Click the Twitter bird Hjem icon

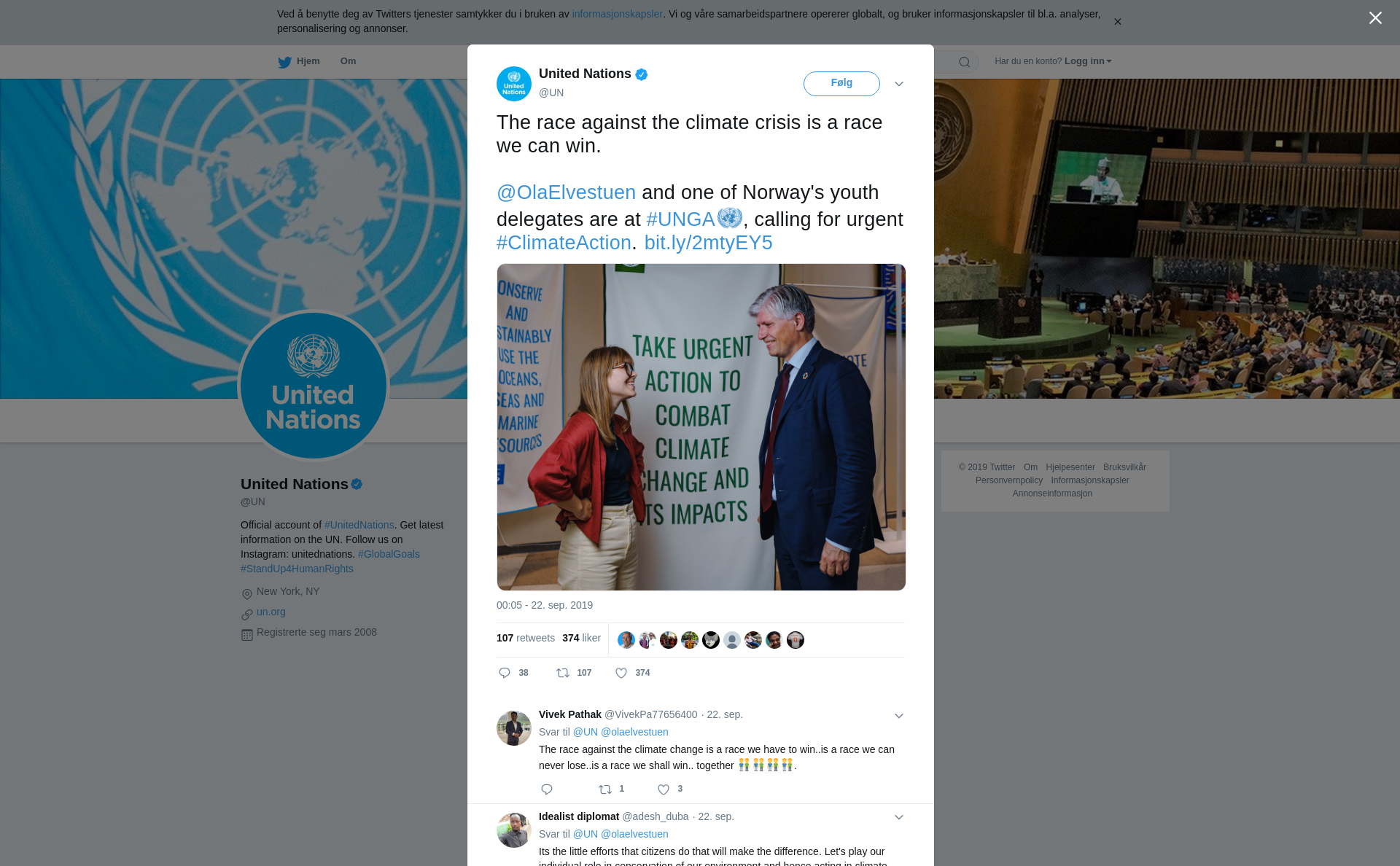click(284, 63)
